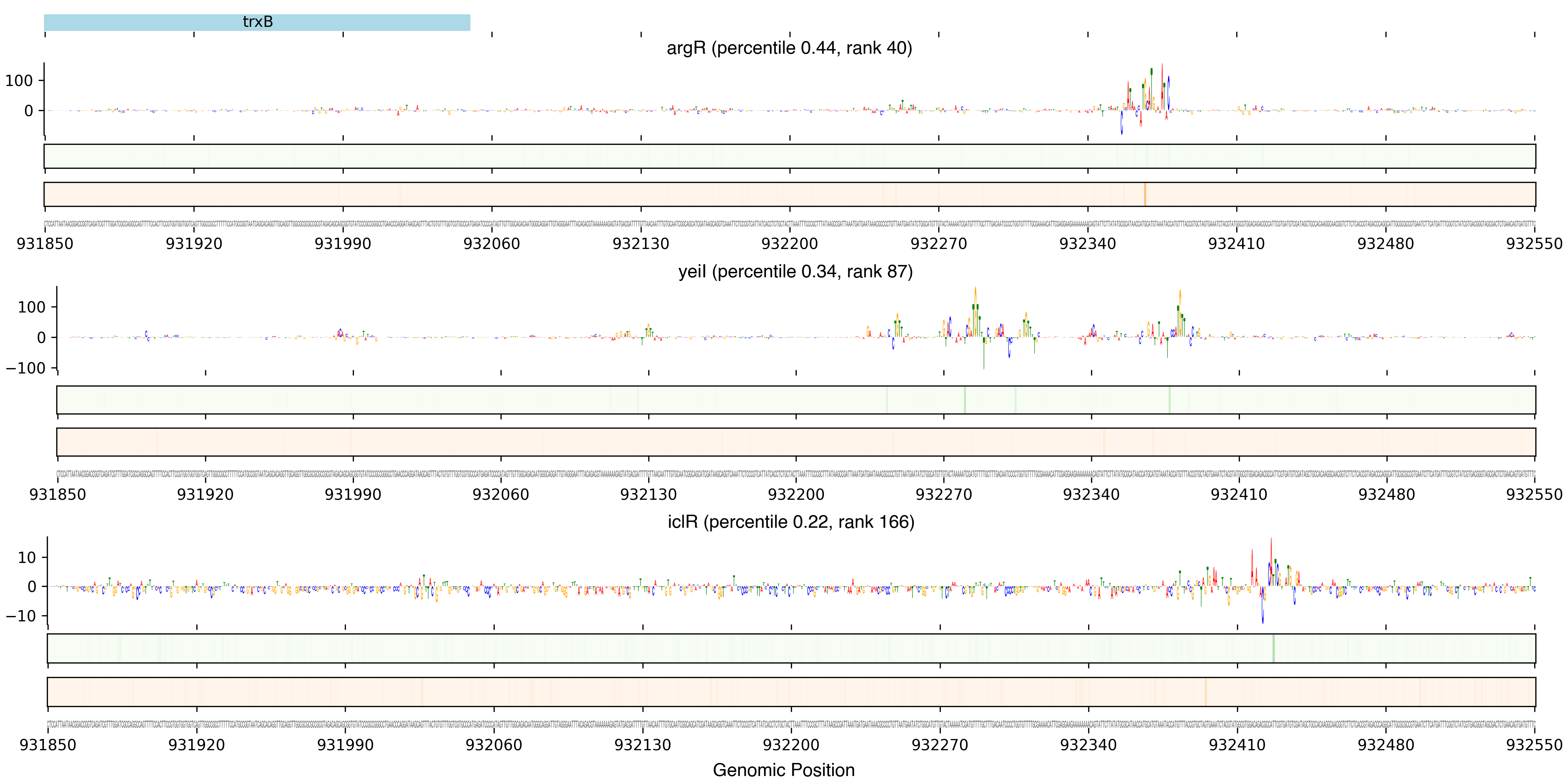
Task: Click the iclR percentile and rank title
Action: pos(791,522)
